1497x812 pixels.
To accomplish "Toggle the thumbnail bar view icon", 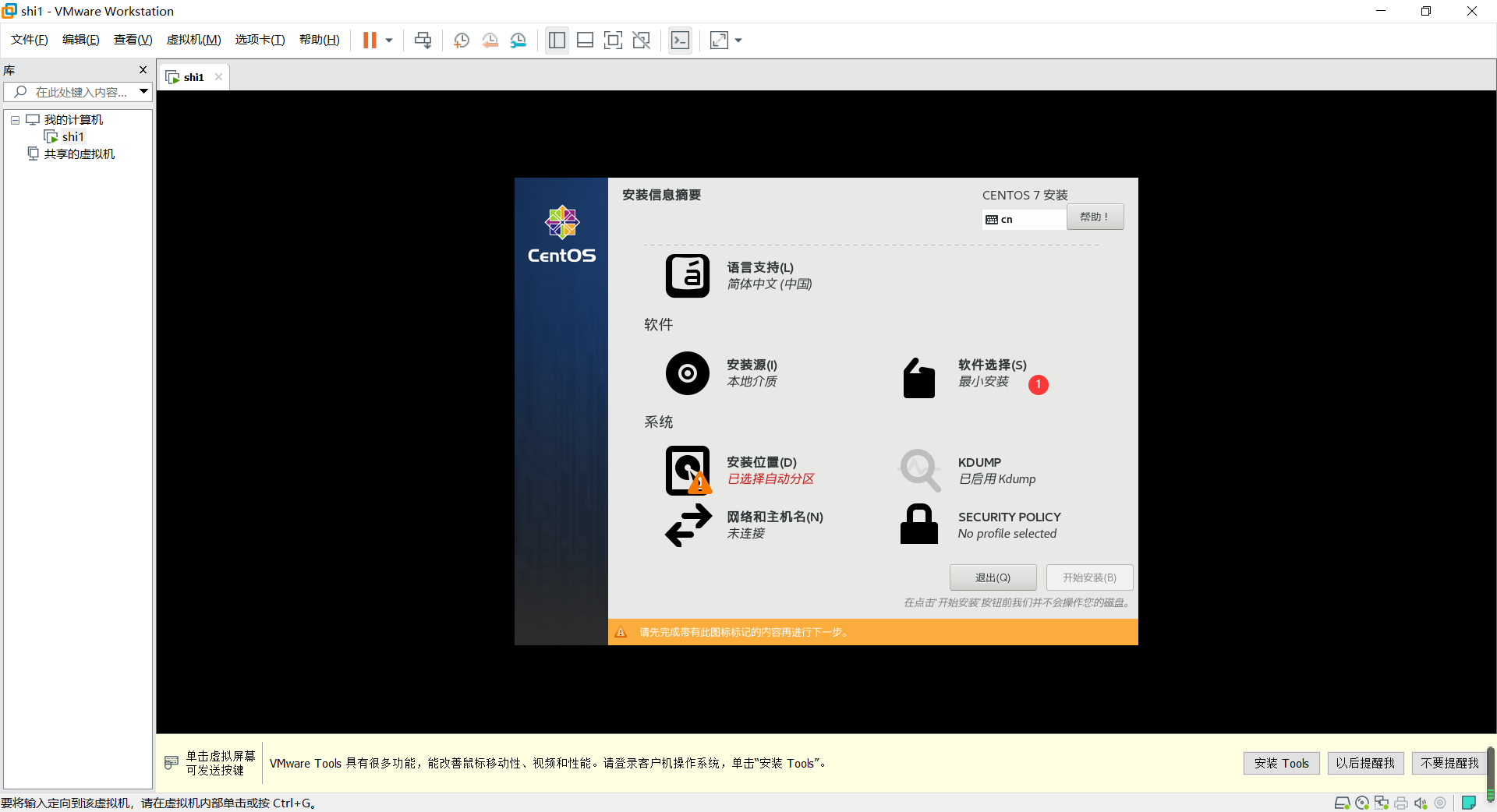I will [x=586, y=41].
